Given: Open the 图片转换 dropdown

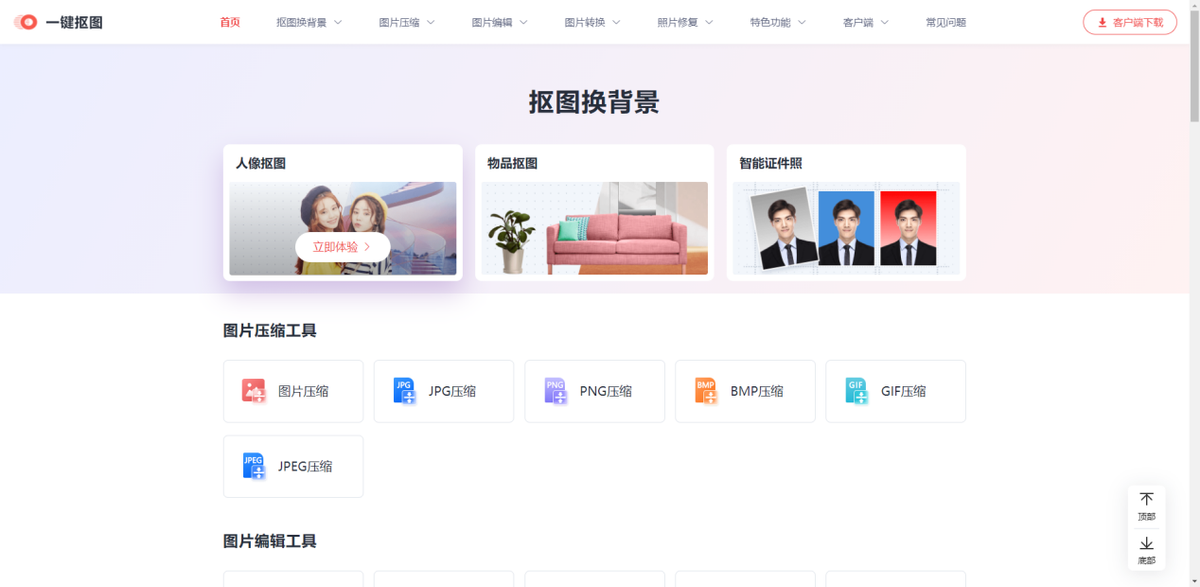Looking at the screenshot, I should (x=588, y=20).
